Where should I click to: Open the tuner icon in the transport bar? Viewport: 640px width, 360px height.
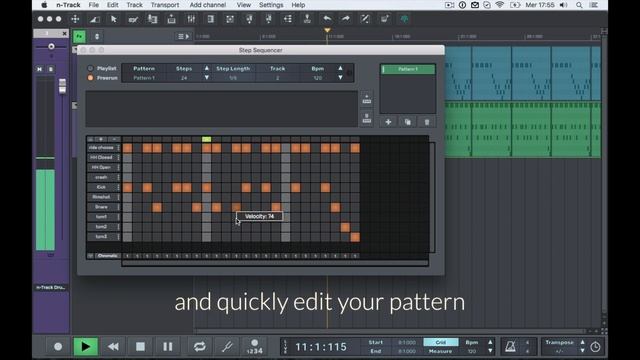coord(227,347)
